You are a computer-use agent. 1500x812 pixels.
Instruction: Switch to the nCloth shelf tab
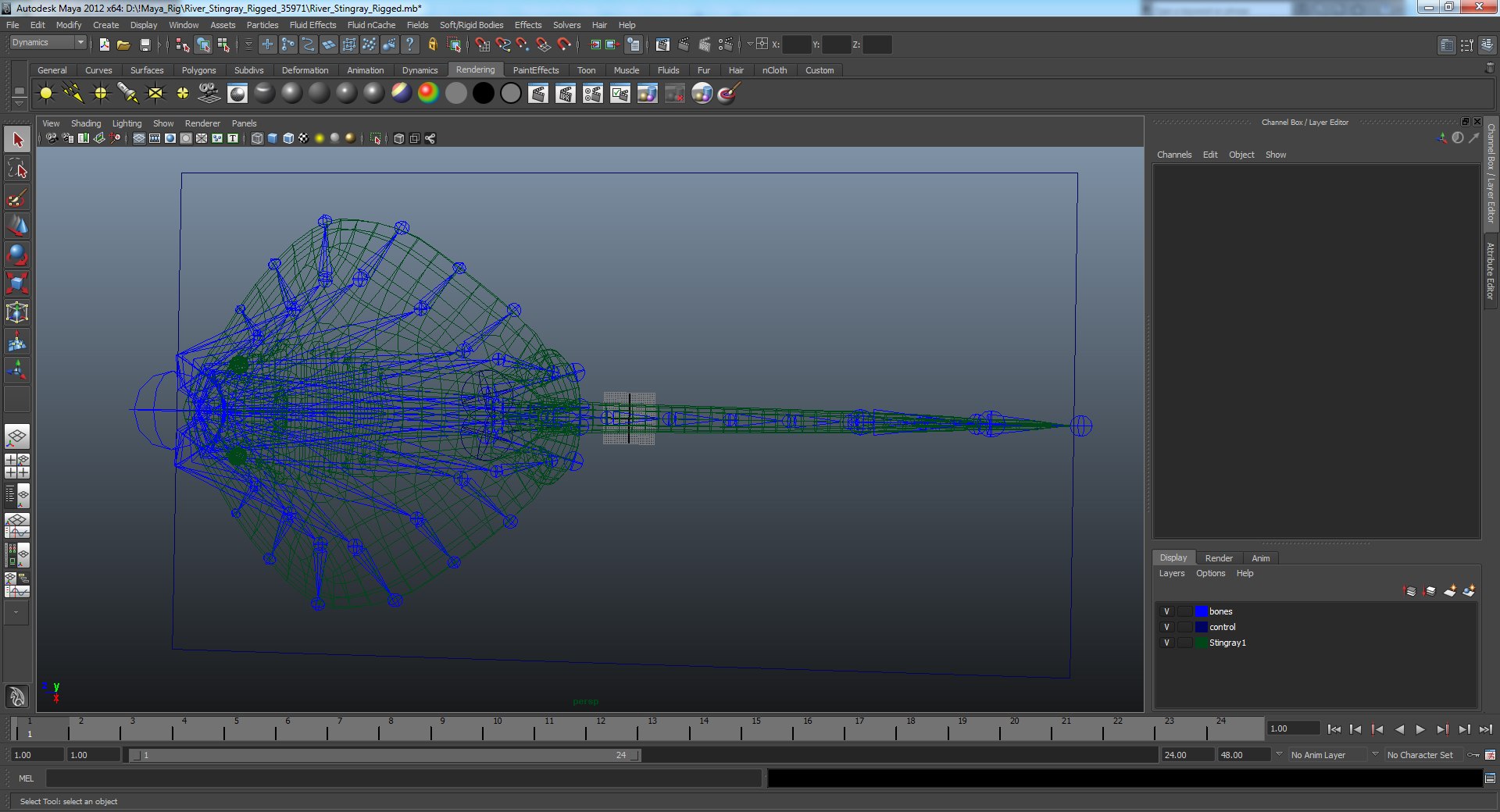[x=774, y=70]
